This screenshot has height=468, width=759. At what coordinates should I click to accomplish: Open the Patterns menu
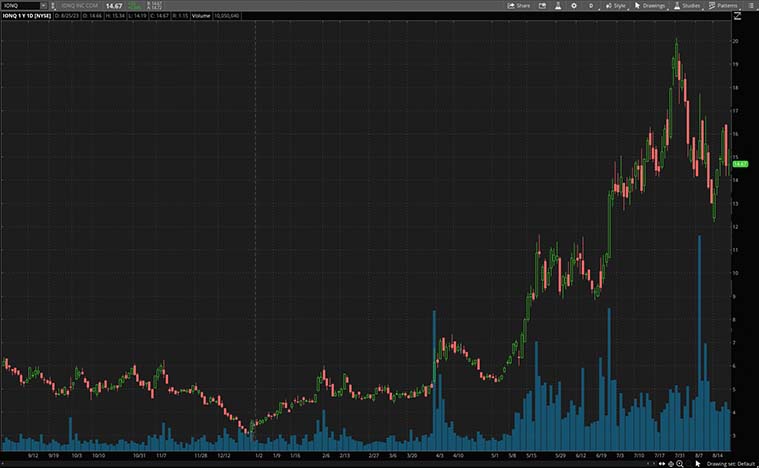pyautogui.click(x=723, y=5)
